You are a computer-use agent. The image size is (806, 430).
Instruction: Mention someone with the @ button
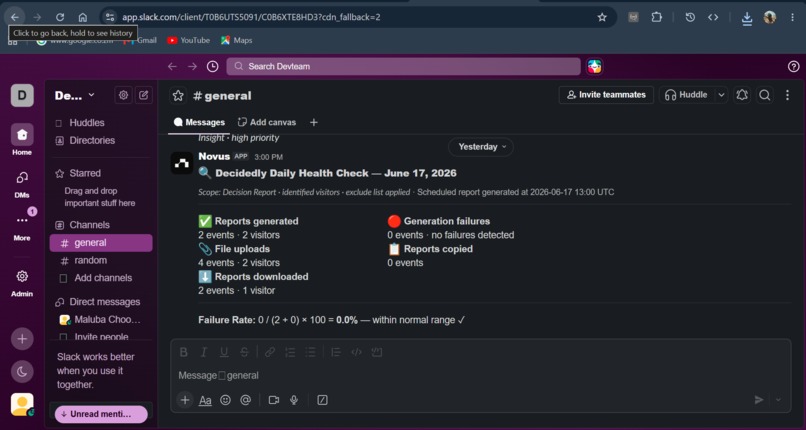(x=246, y=400)
